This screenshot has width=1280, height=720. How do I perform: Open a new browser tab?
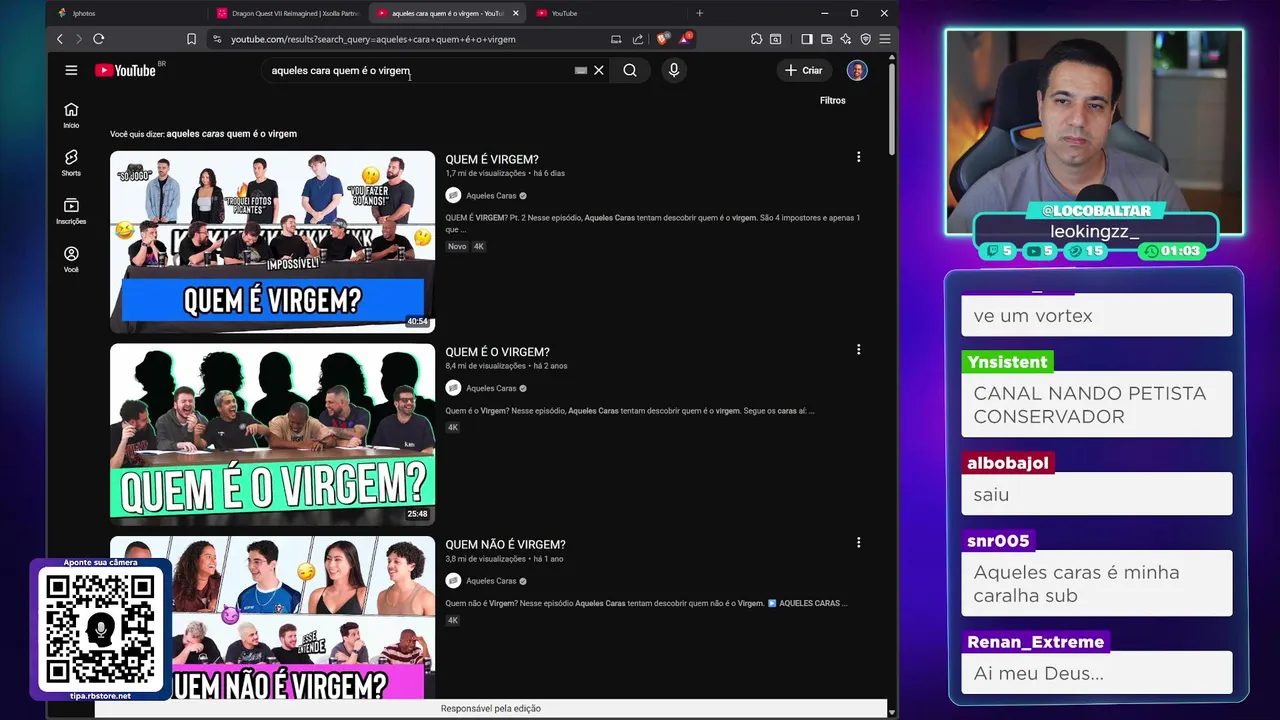(700, 13)
